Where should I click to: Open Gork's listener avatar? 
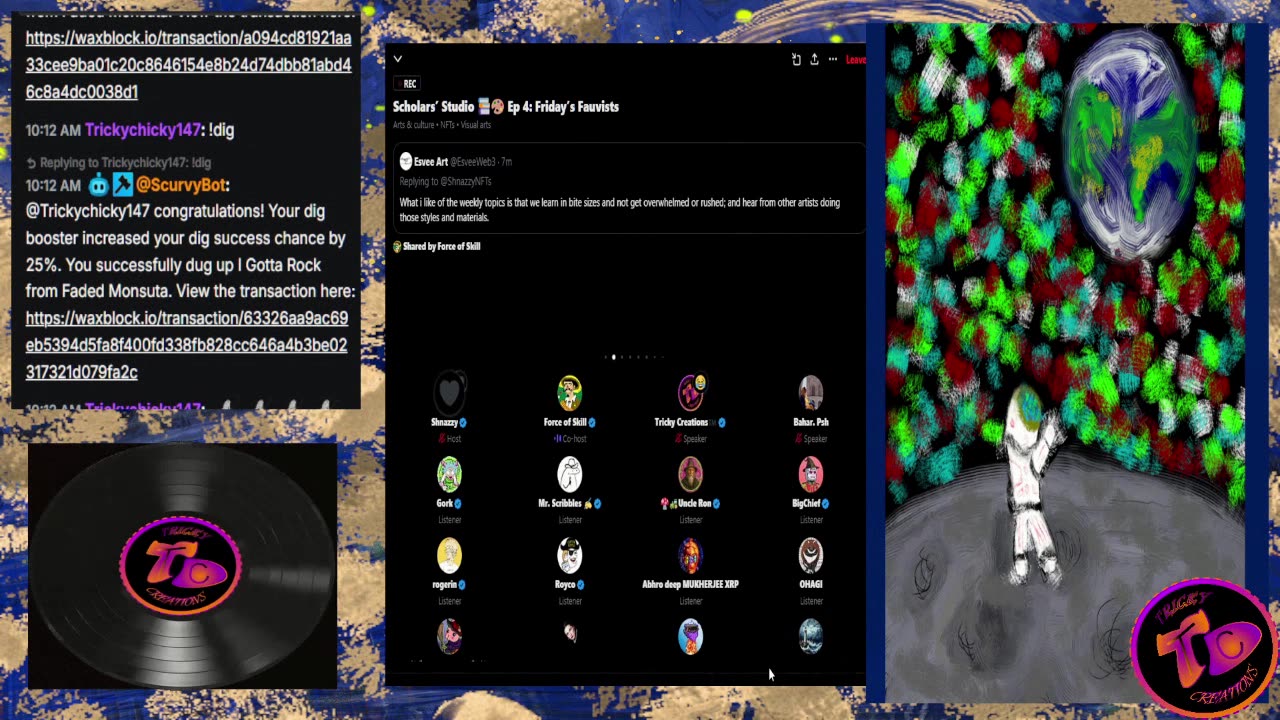[x=450, y=474]
